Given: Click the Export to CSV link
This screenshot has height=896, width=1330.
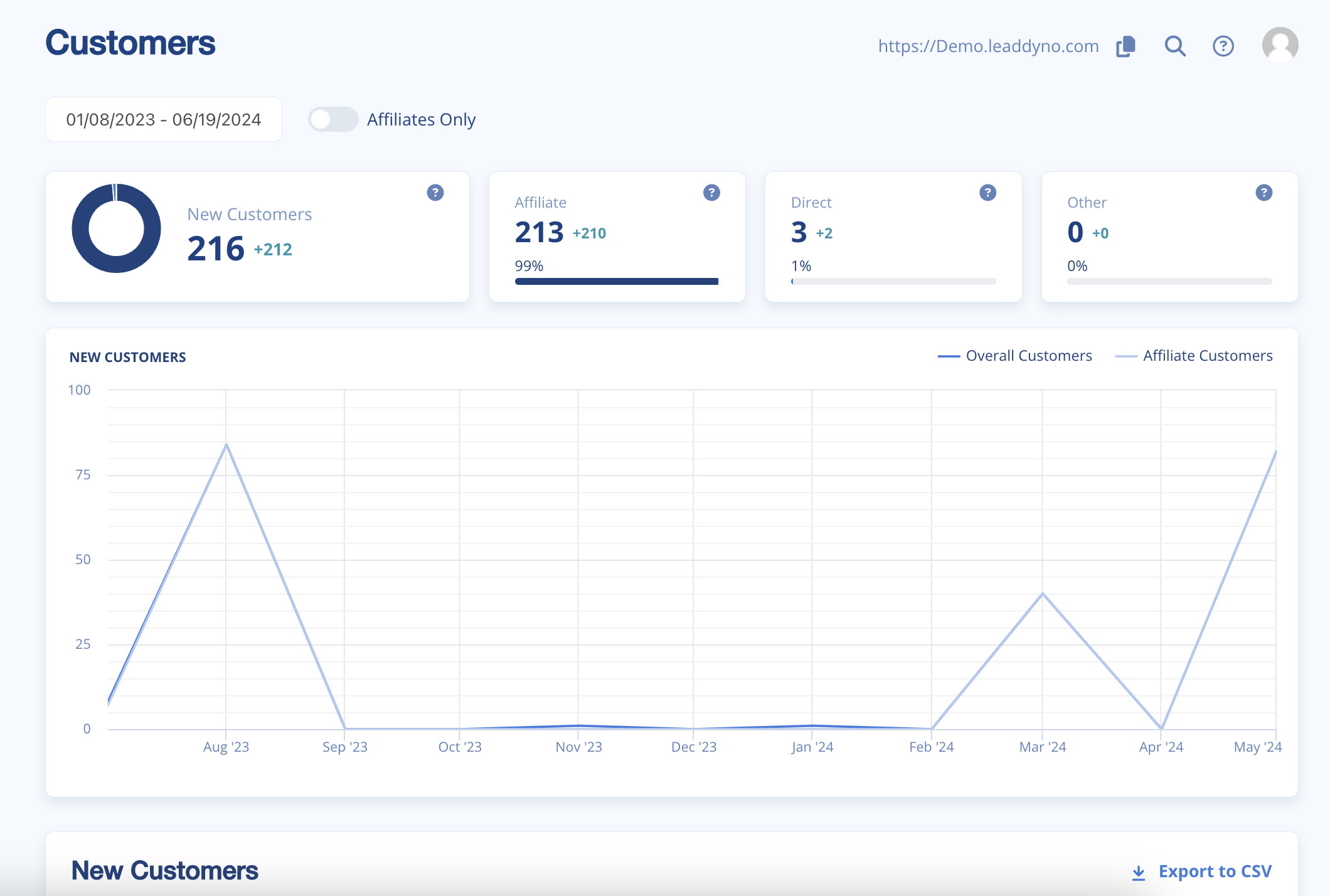Looking at the screenshot, I should [1215, 872].
